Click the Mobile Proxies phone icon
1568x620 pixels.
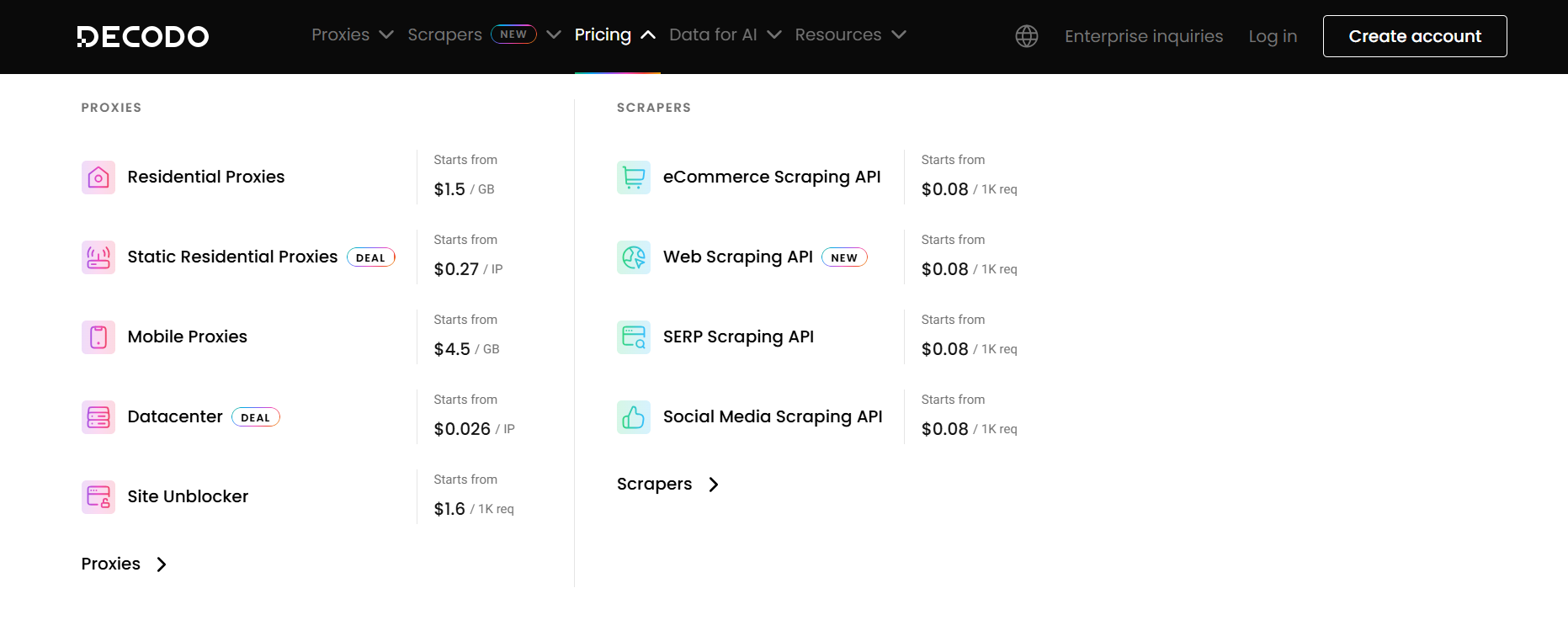tap(98, 337)
